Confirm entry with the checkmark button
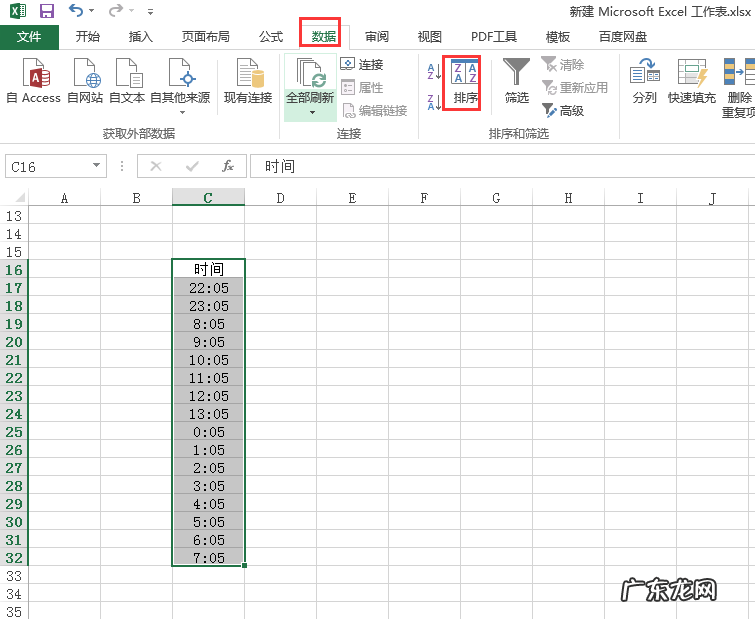This screenshot has height=619, width=755. [x=192, y=167]
